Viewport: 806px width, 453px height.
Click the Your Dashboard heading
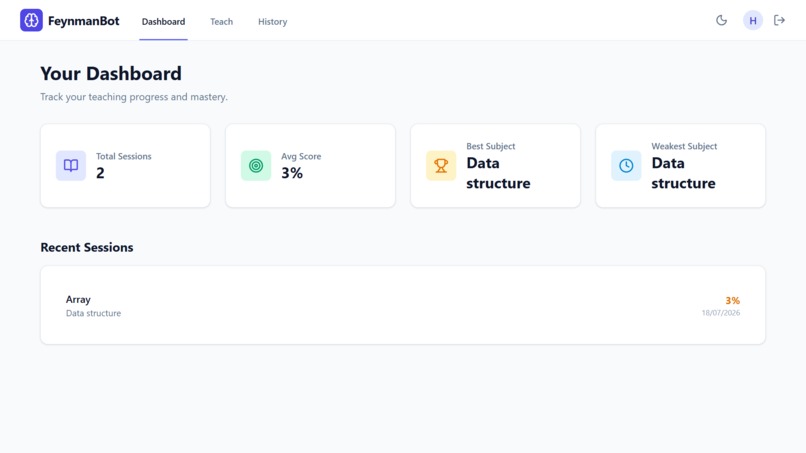point(111,74)
